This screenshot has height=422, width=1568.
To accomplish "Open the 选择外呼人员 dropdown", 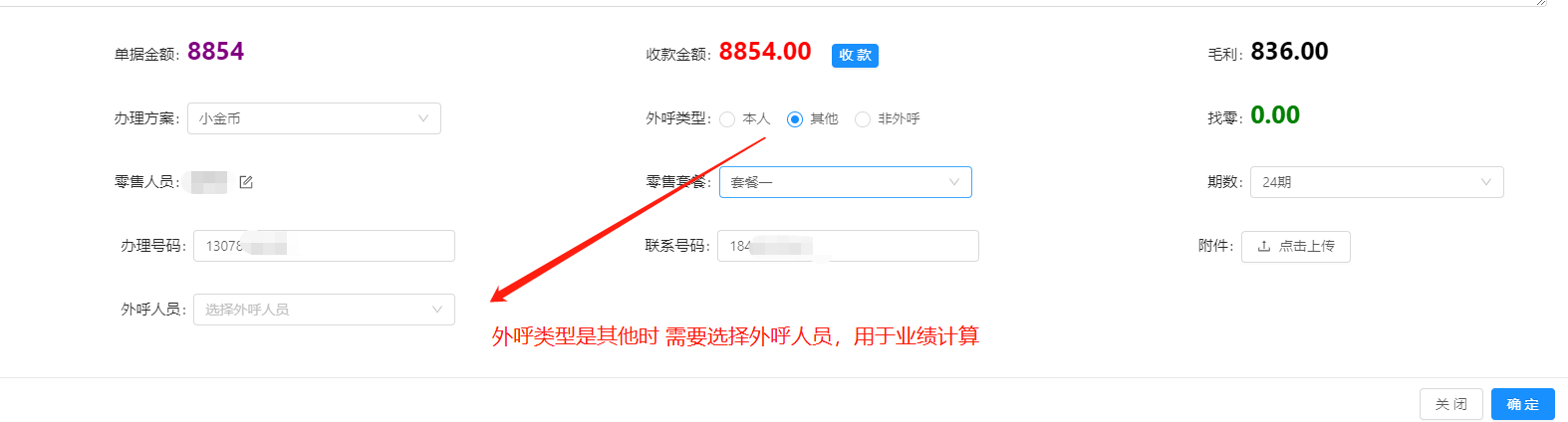I will 324,310.
